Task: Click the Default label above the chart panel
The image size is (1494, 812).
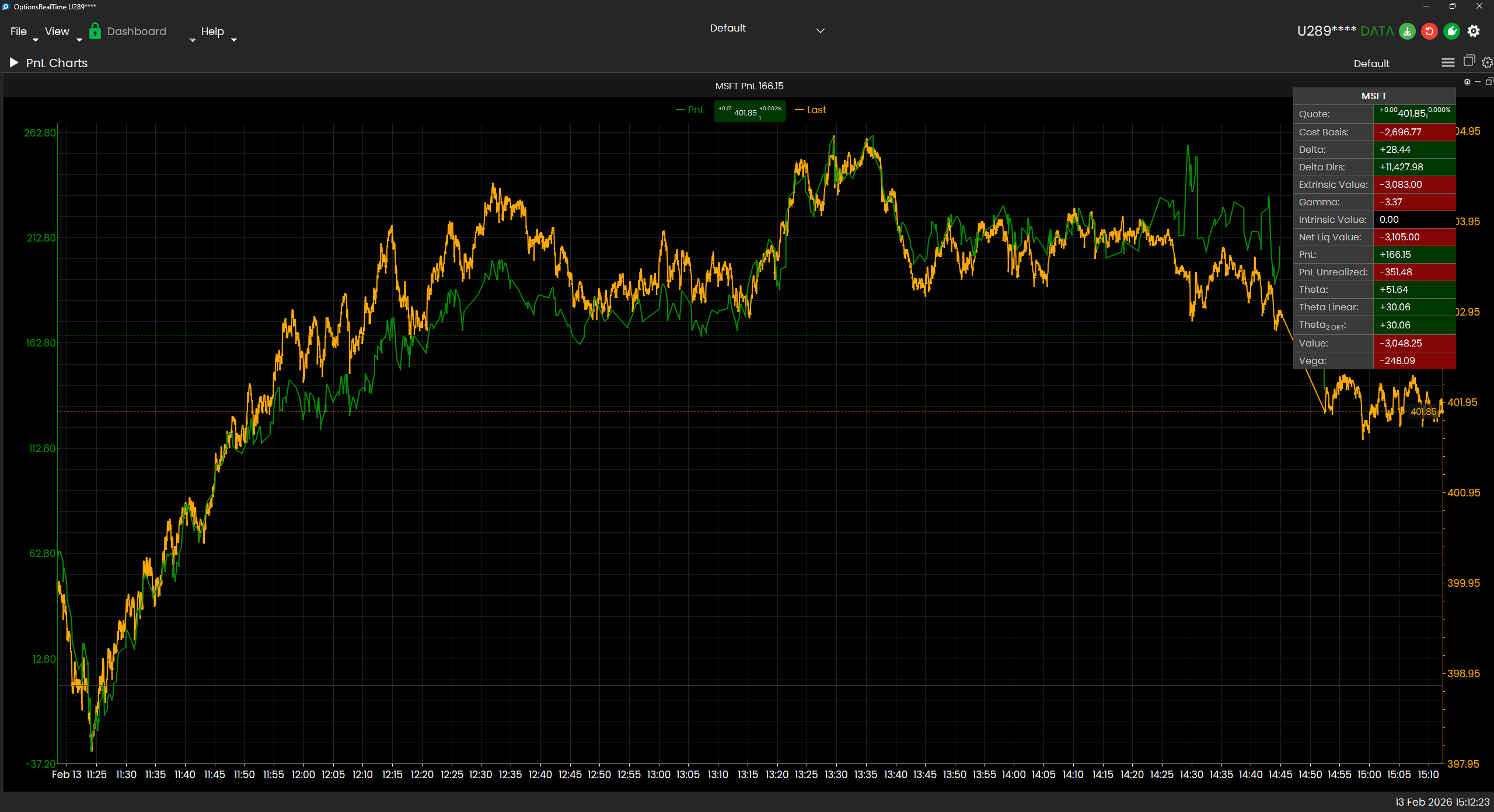Action: [1371, 63]
